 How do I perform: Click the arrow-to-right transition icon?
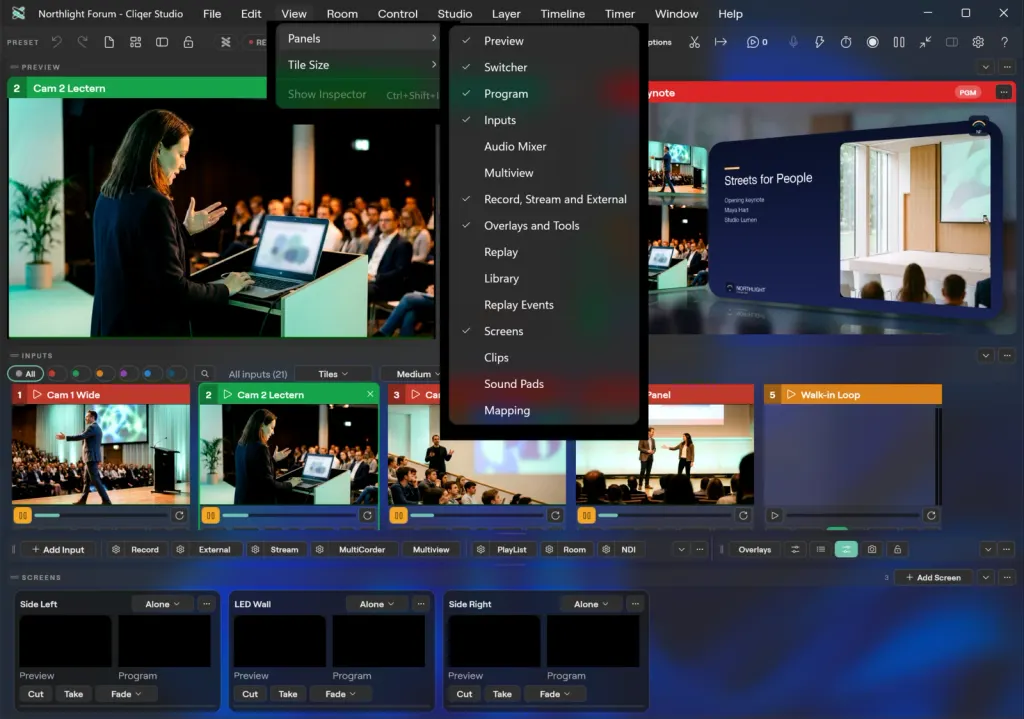click(x=720, y=42)
